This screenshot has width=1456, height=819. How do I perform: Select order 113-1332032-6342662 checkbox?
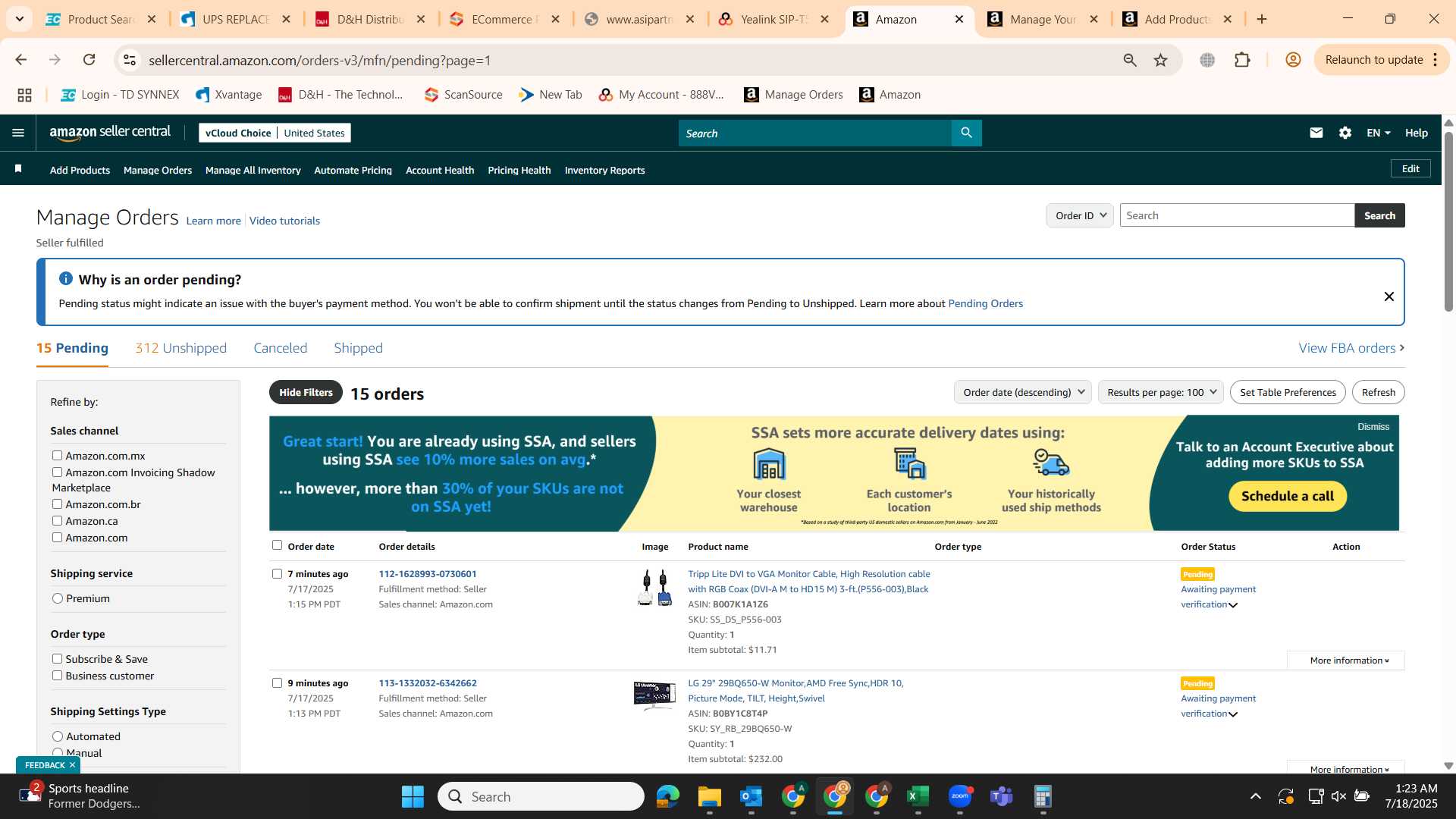coord(277,682)
